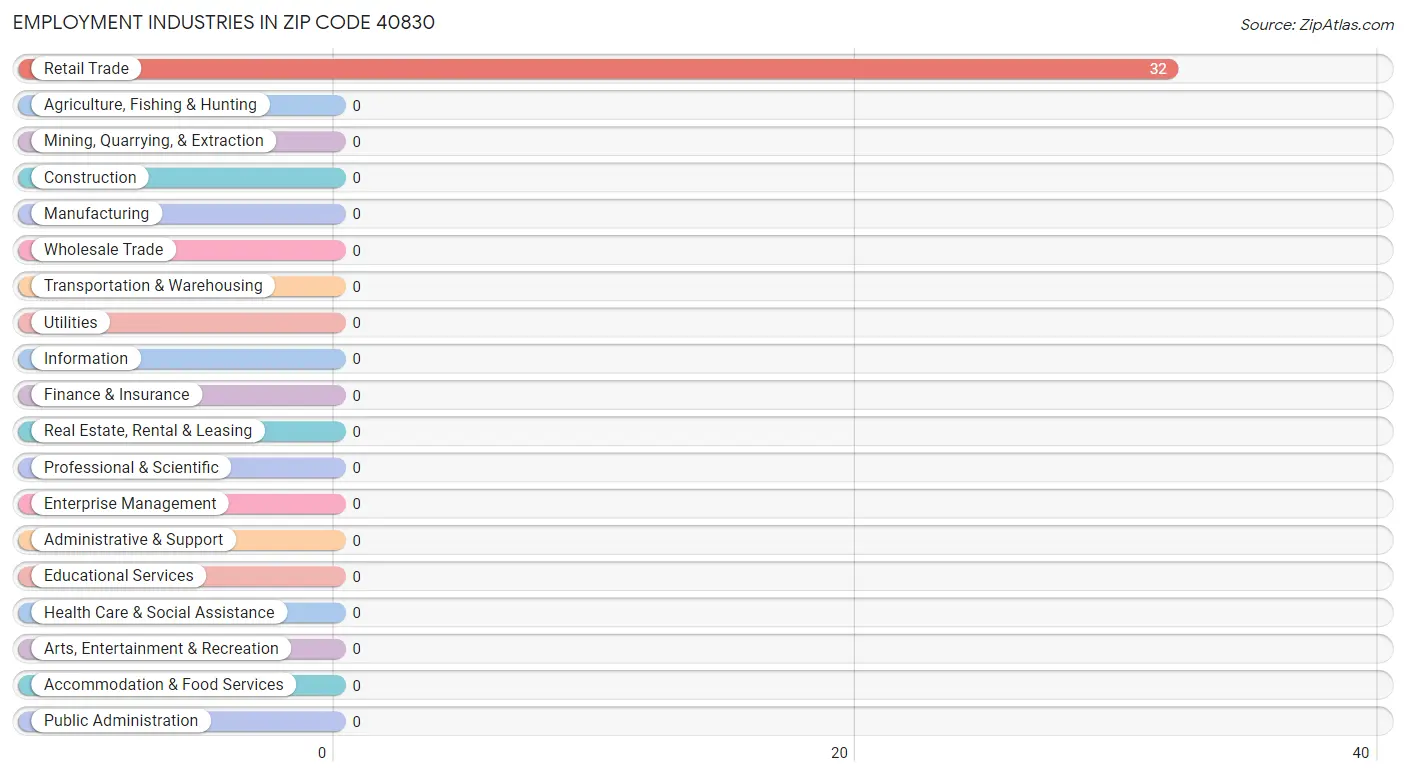1406x776 pixels.
Task: Click the Retail Trade bar label
Action: [x=86, y=69]
